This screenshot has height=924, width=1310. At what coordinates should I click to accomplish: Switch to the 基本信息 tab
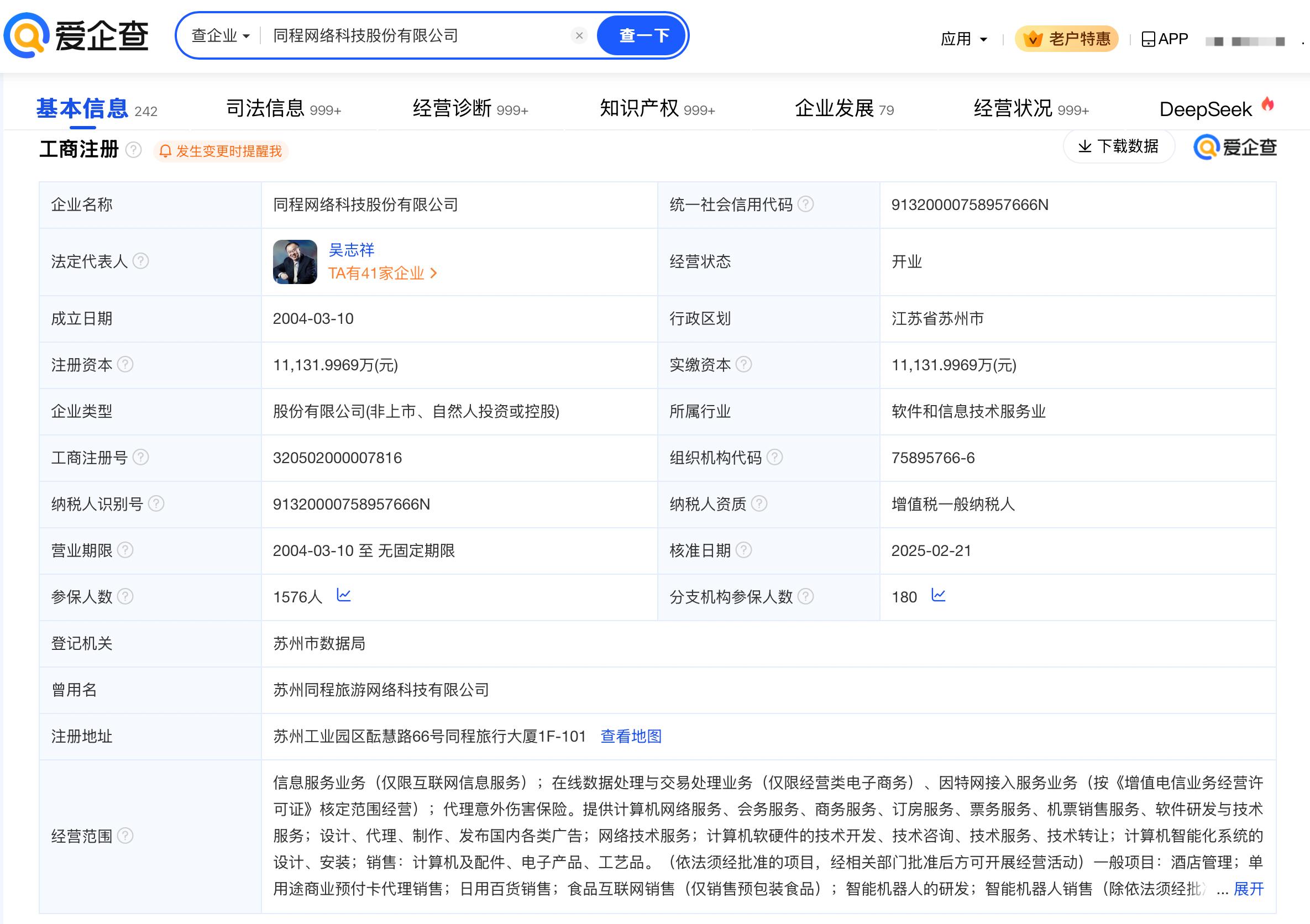(97, 108)
